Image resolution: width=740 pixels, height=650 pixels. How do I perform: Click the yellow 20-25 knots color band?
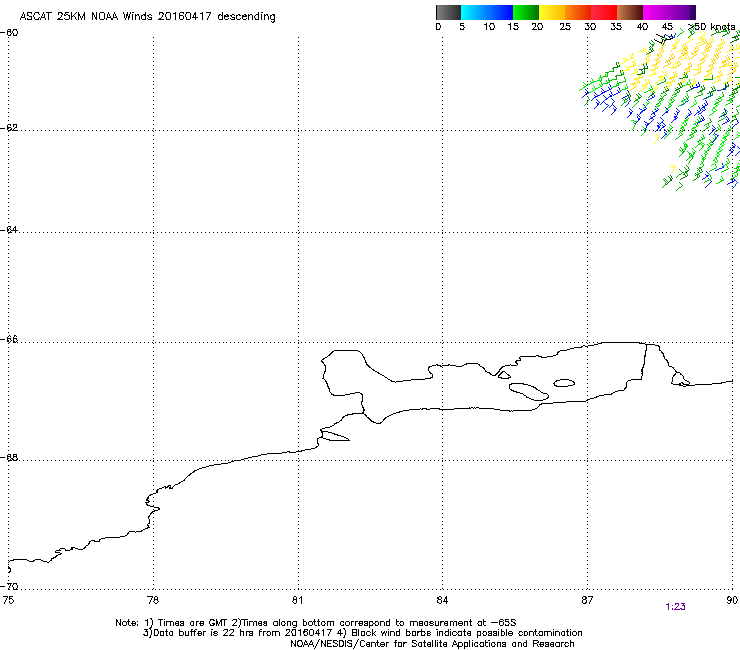pyautogui.click(x=552, y=12)
